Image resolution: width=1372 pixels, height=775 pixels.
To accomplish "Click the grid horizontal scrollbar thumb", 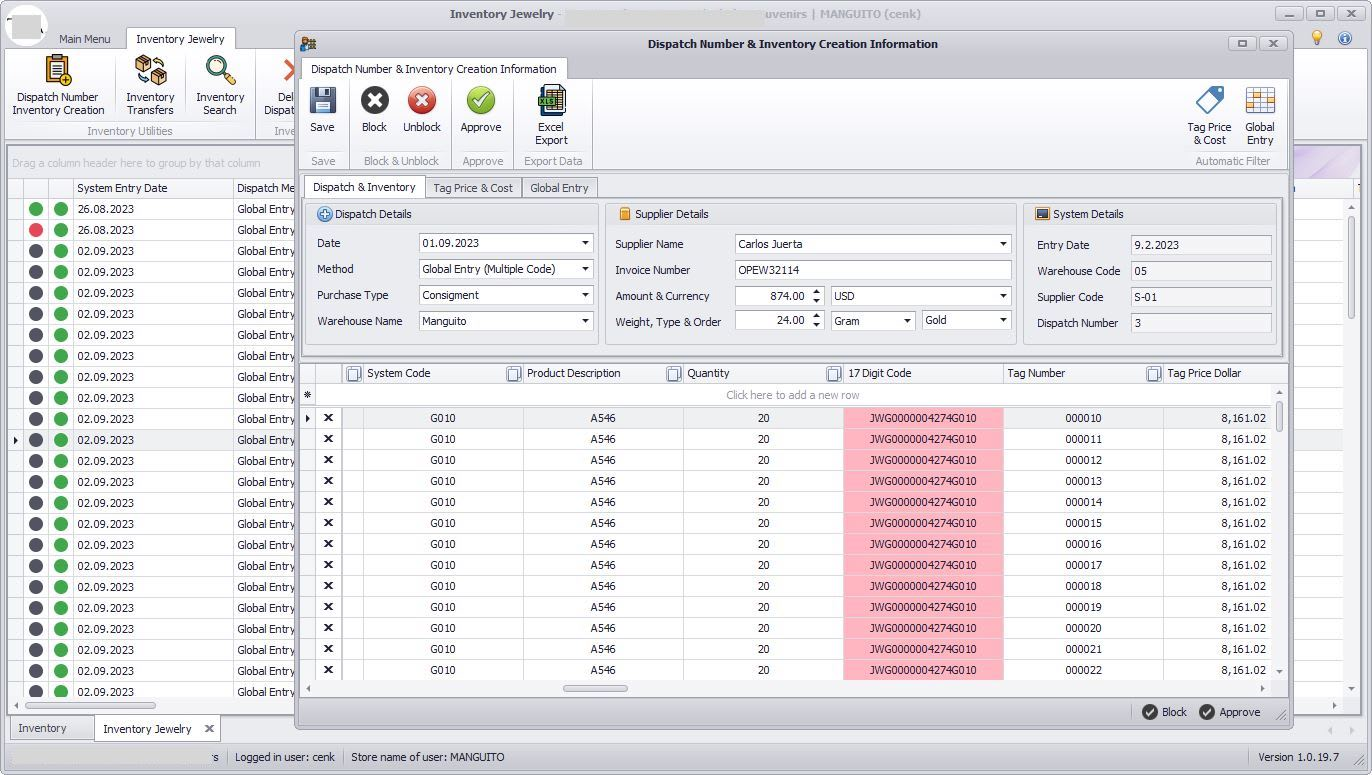I will [x=595, y=688].
